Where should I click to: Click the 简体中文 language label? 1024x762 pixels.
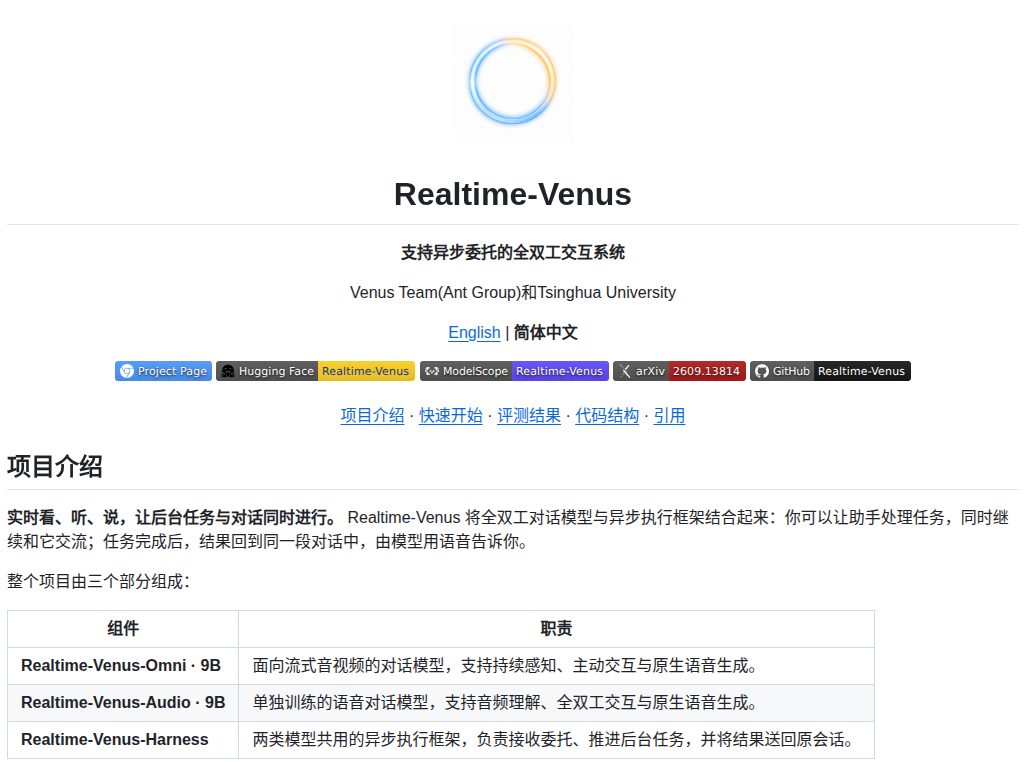546,332
